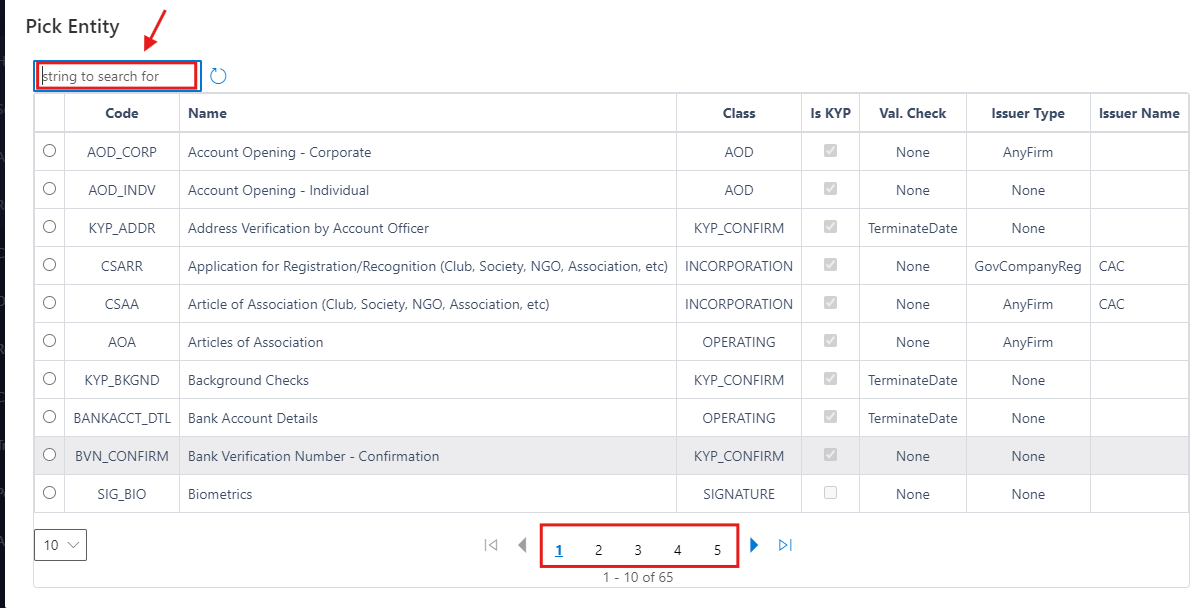Select the KYP_ADDR row radio button
Image resolution: width=1196 pixels, height=608 pixels.
[48, 227]
